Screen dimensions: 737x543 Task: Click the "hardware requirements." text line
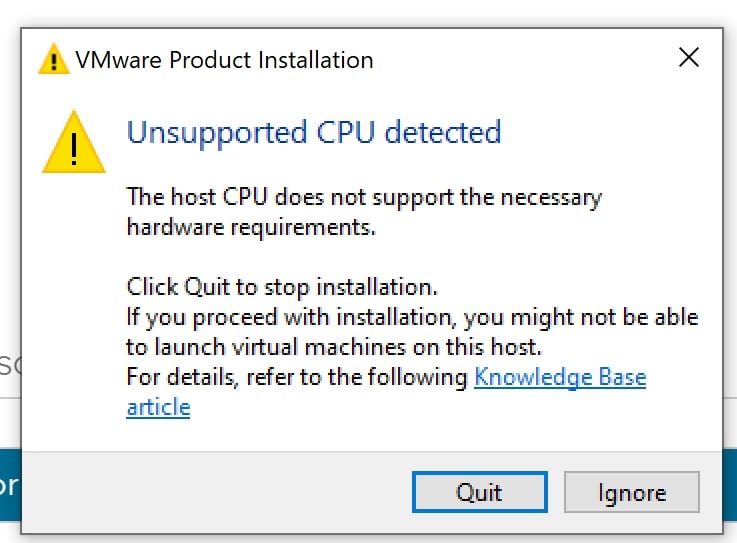tap(250, 227)
